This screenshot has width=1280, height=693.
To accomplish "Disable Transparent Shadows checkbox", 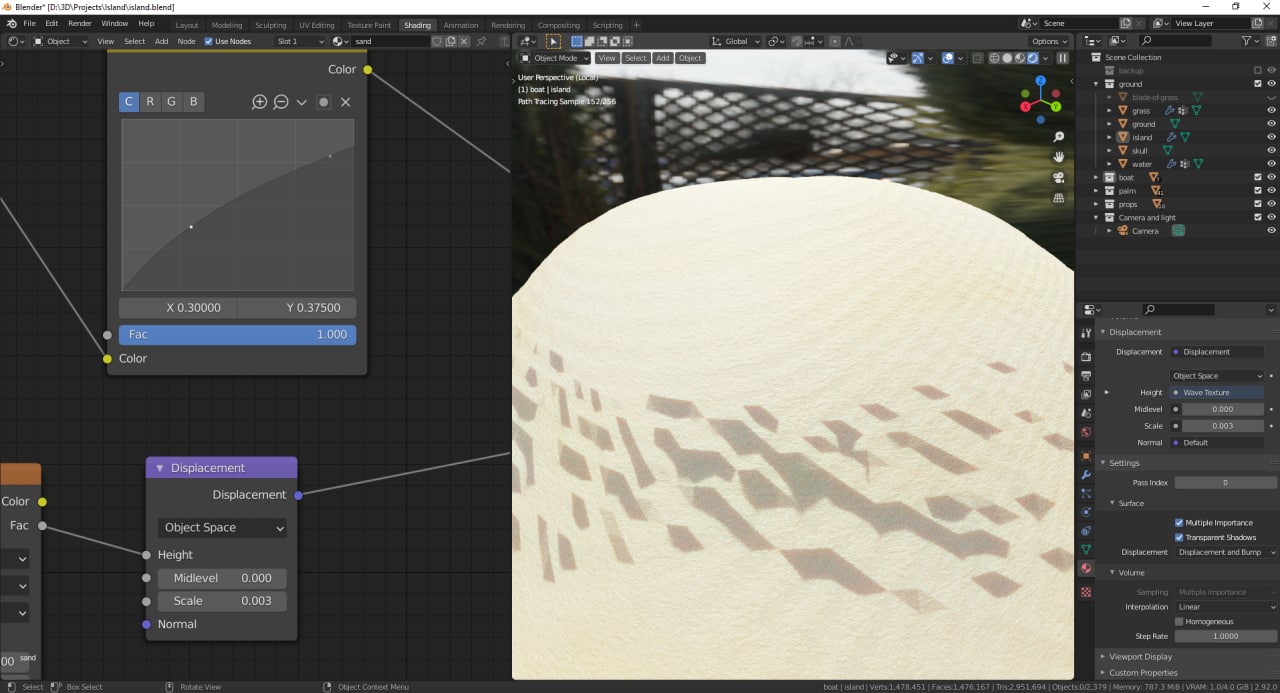I will click(1179, 537).
